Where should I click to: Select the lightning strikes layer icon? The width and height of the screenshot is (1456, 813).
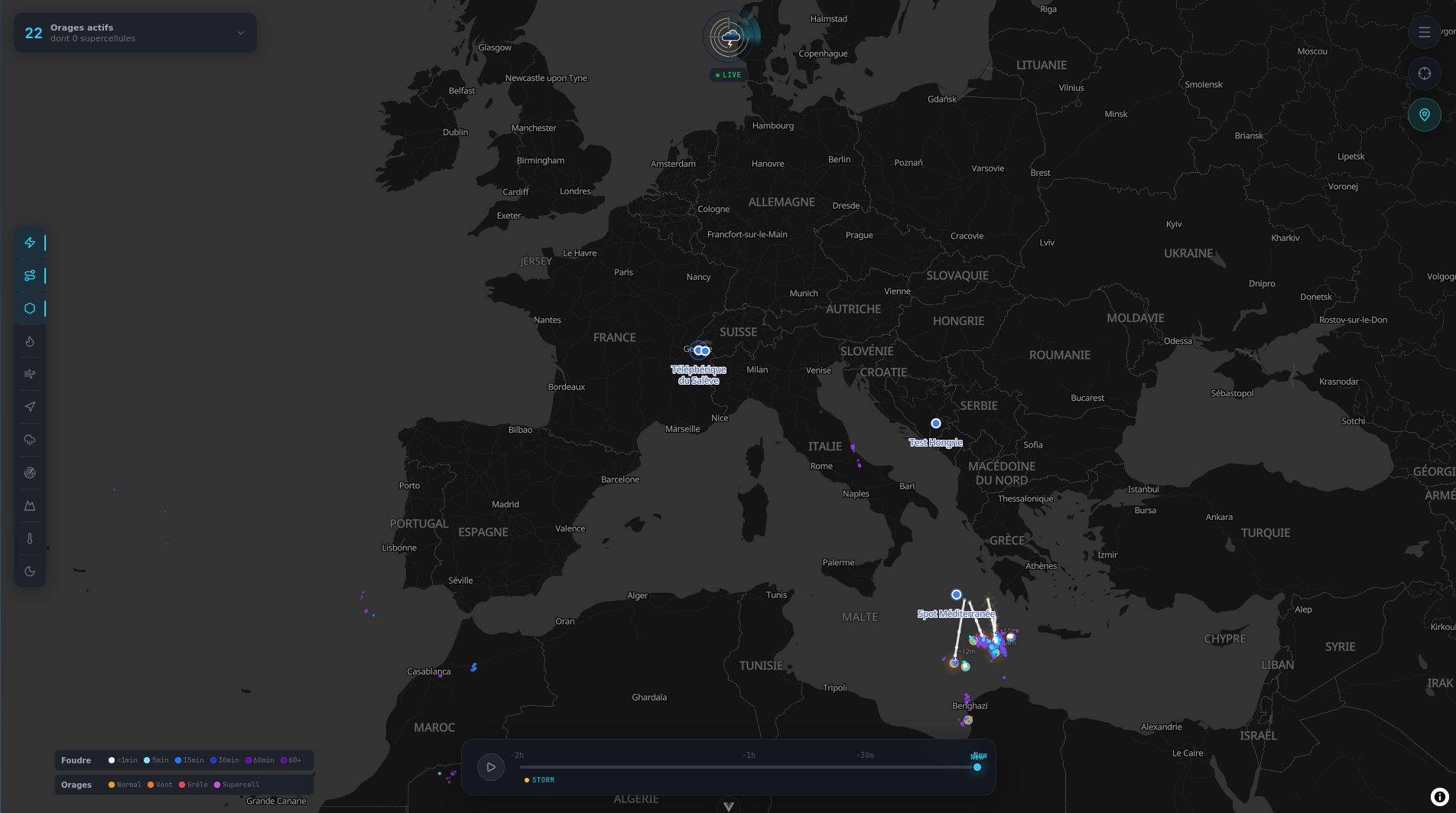tap(30, 242)
